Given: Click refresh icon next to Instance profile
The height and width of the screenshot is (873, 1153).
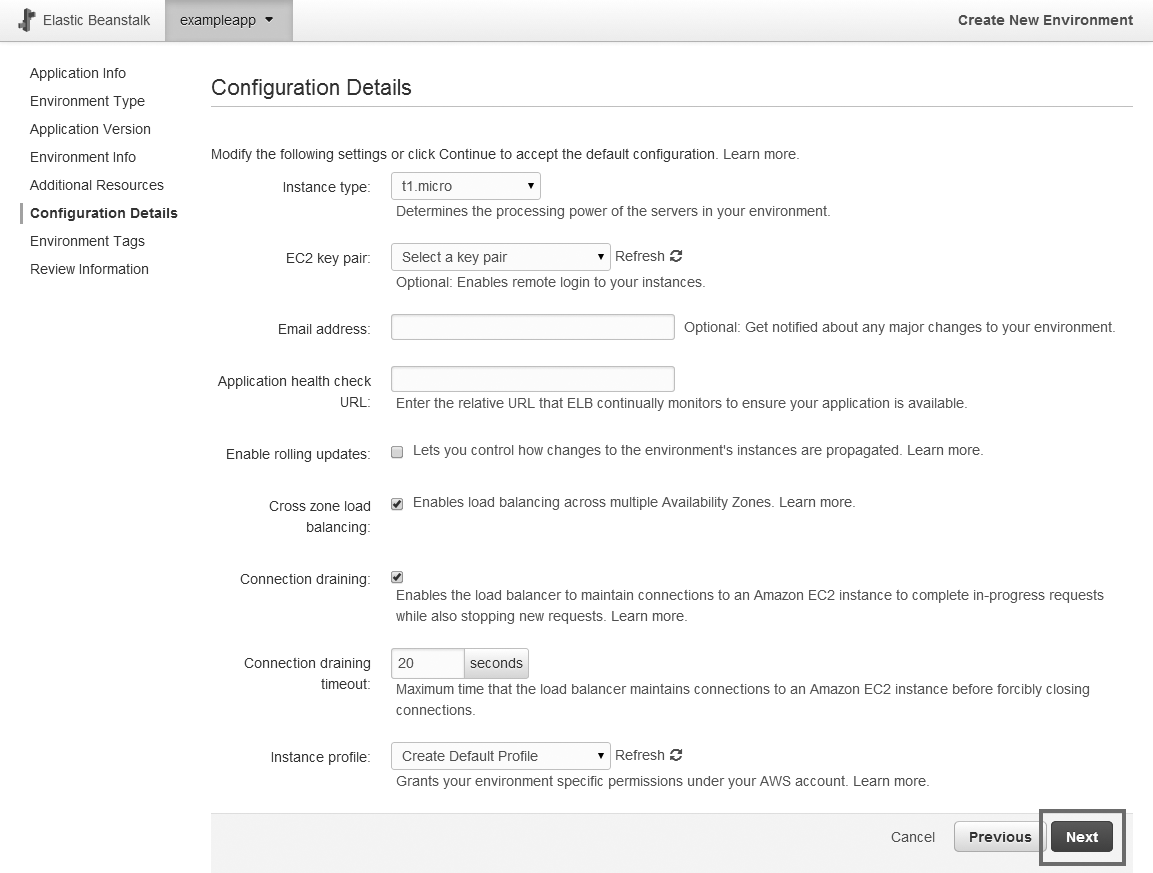Looking at the screenshot, I should point(677,755).
